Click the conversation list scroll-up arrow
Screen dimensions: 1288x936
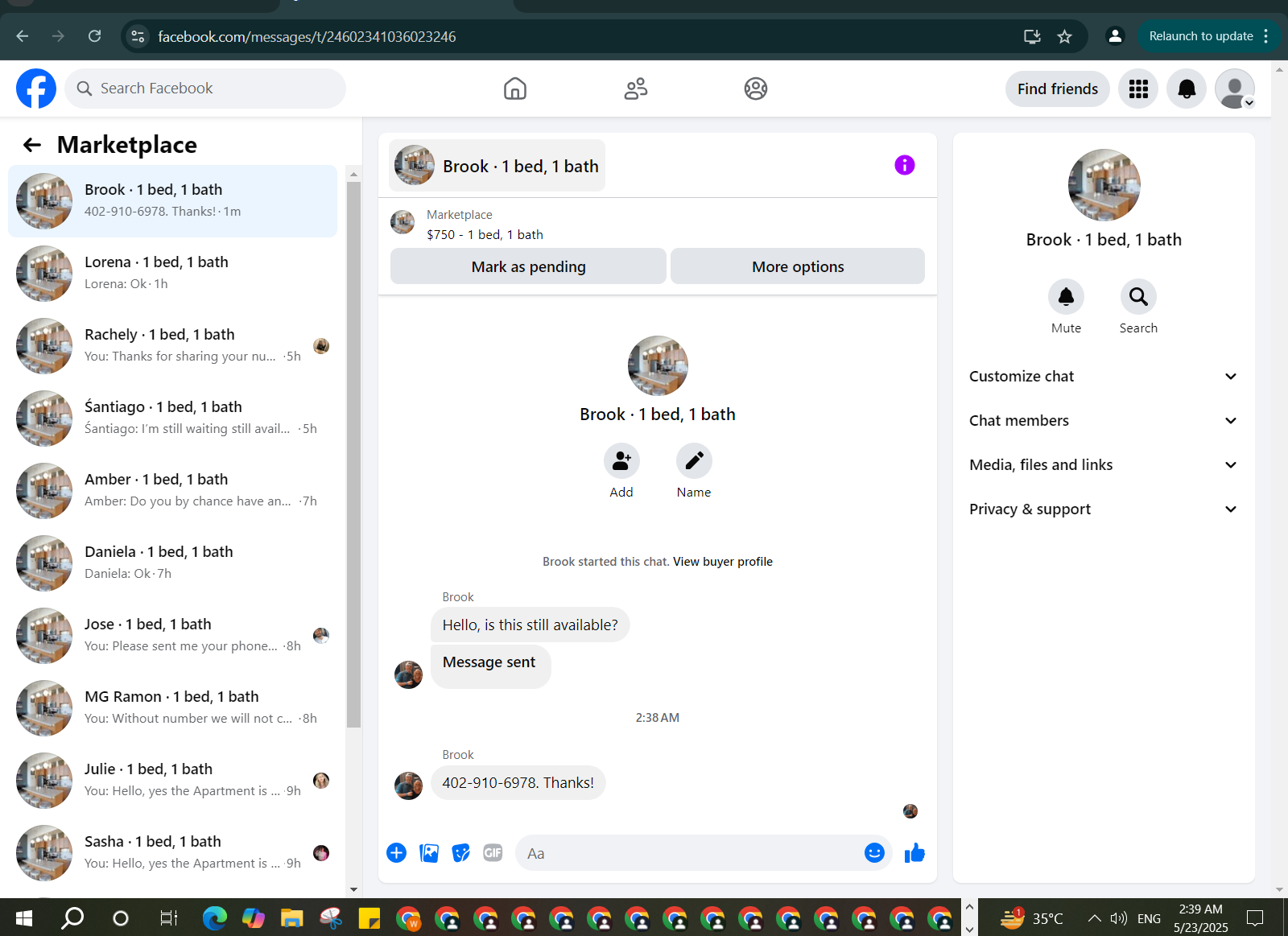tap(353, 174)
